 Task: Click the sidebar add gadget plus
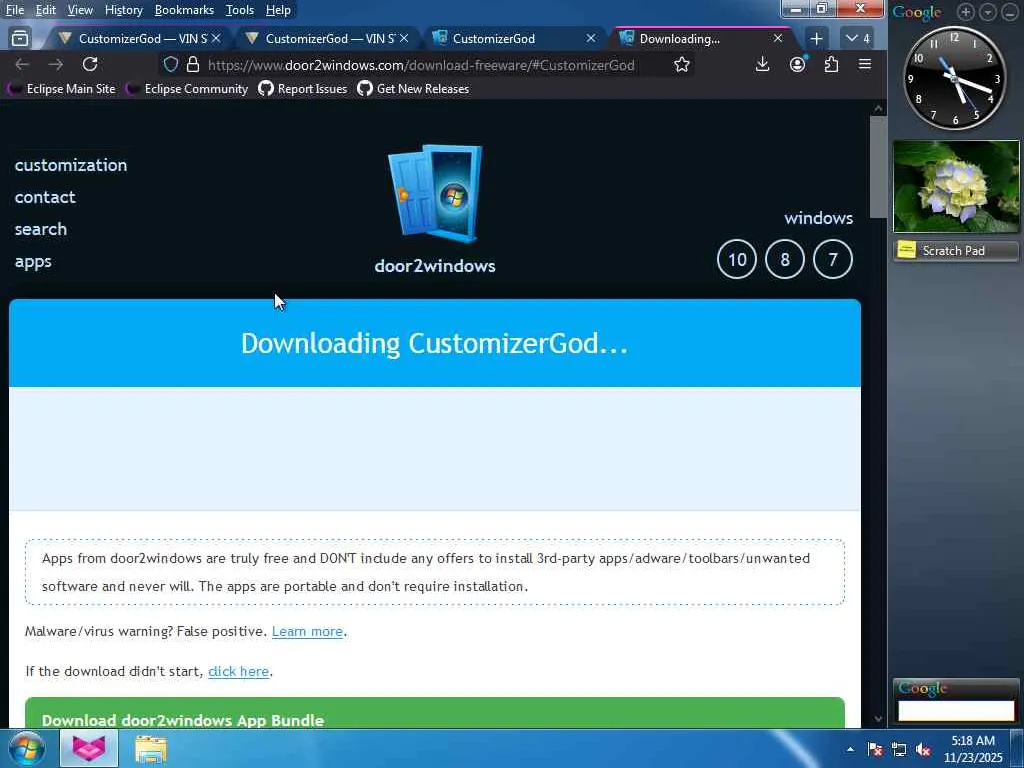click(x=966, y=12)
